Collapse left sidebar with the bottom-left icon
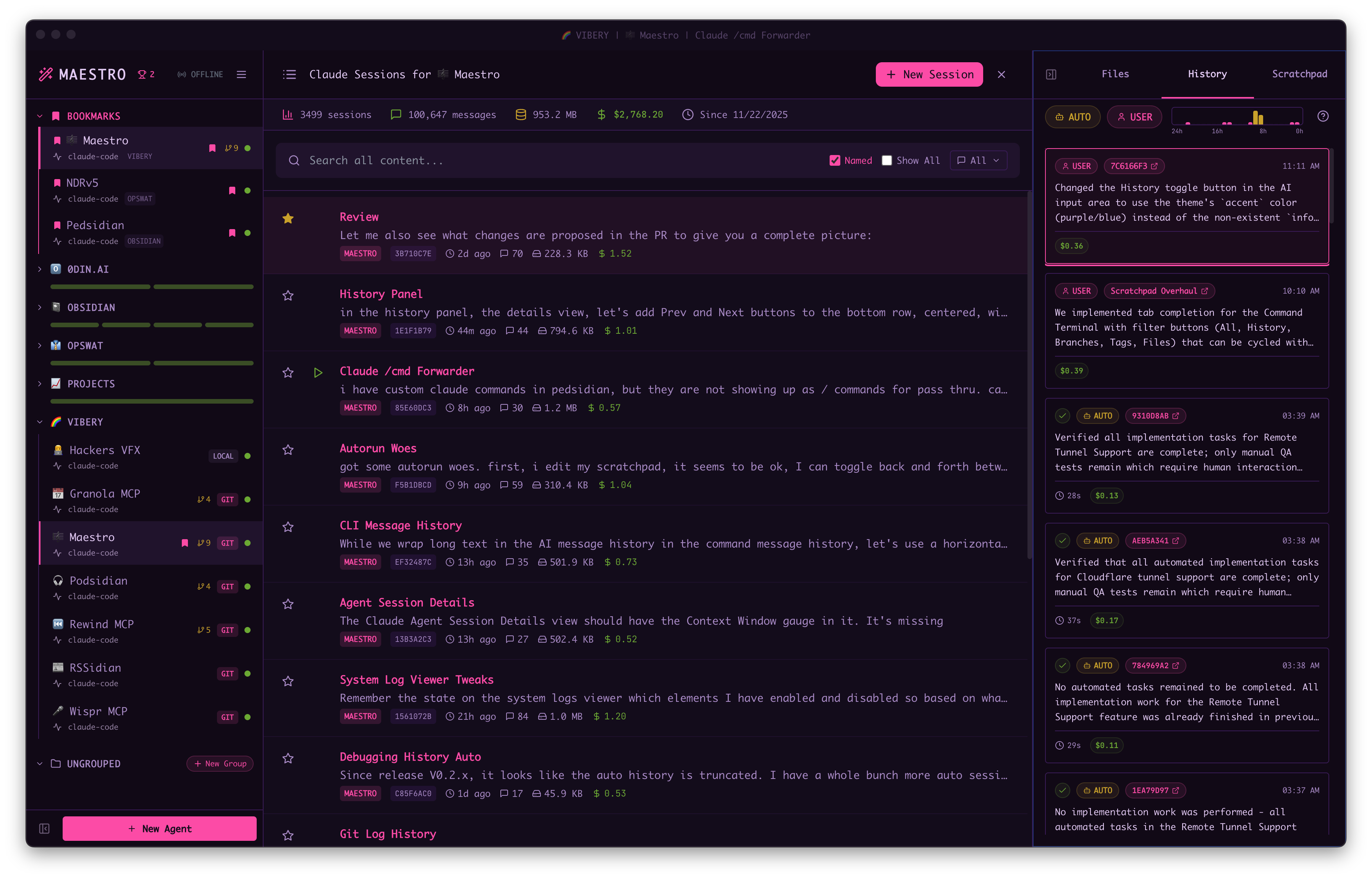This screenshot has width=1372, height=879. coord(45,828)
